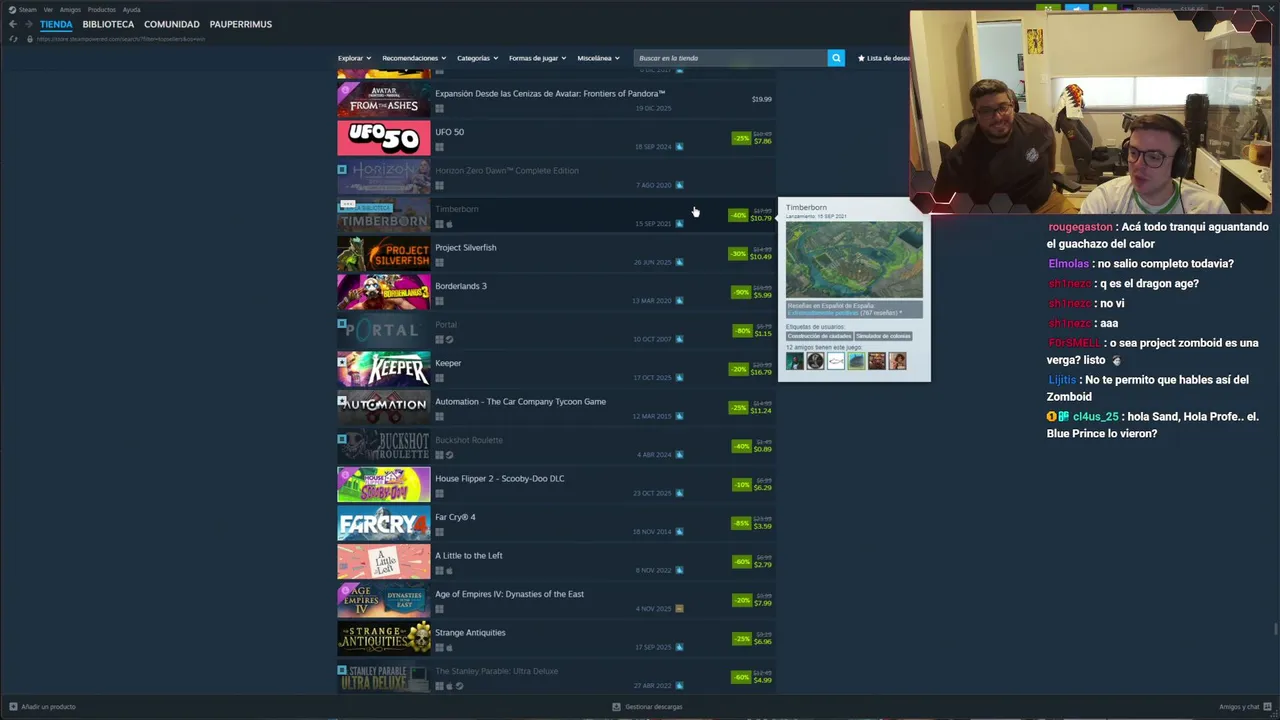Click the Steam logo menu

[22, 10]
